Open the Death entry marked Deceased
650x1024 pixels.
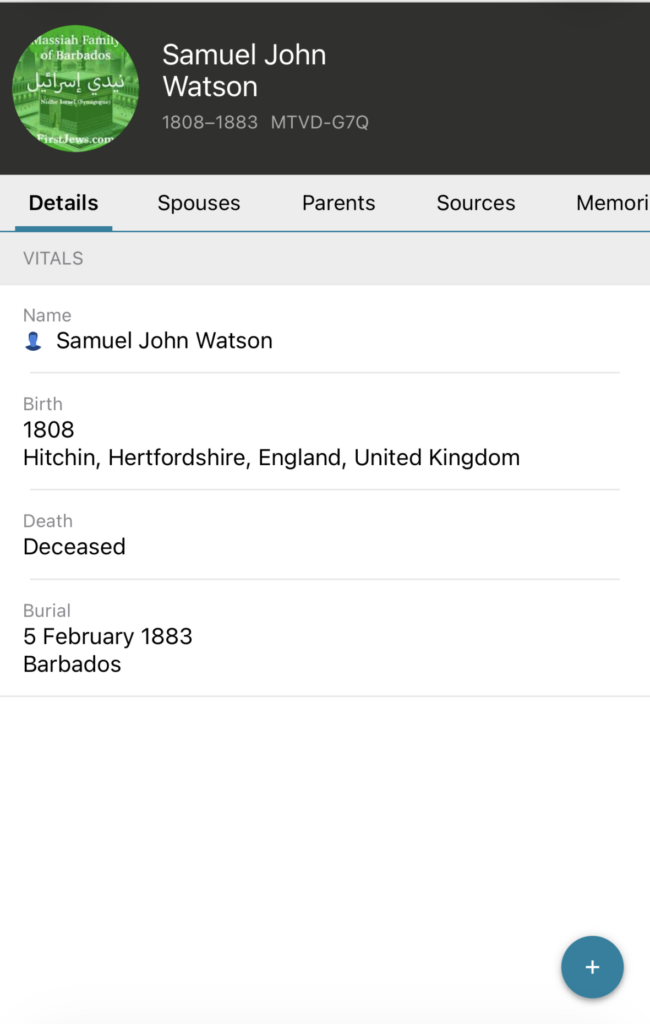pyautogui.click(x=74, y=547)
